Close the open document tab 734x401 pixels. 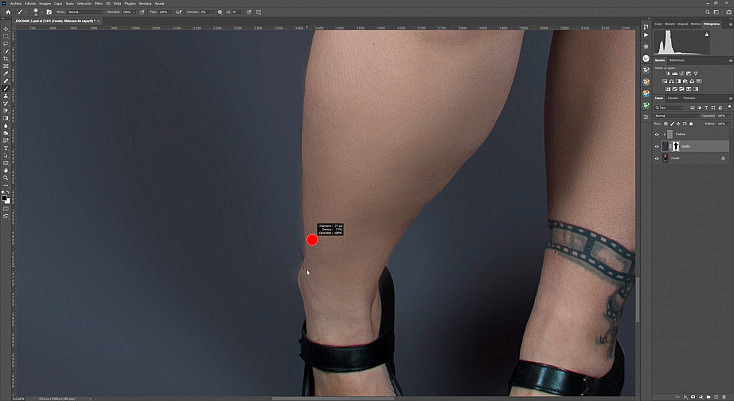tap(99, 21)
